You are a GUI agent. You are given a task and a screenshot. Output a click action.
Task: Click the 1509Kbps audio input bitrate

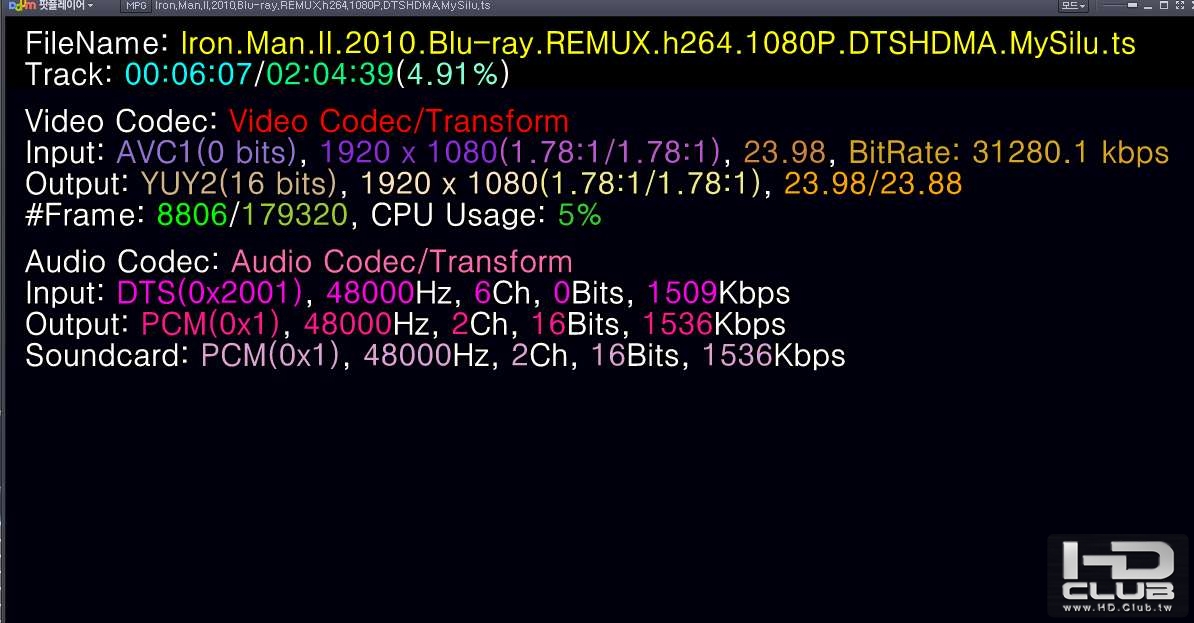(718, 293)
